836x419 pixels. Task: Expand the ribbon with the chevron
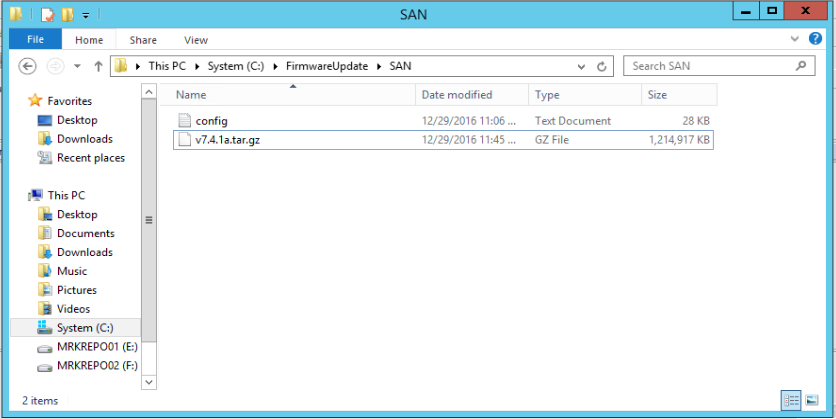794,39
